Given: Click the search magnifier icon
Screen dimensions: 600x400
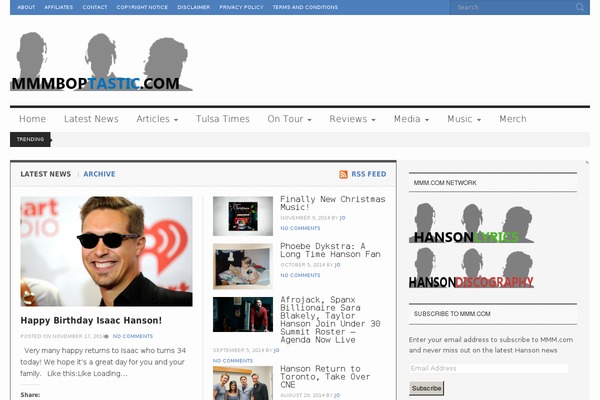Looking at the screenshot, I should coord(580,7).
